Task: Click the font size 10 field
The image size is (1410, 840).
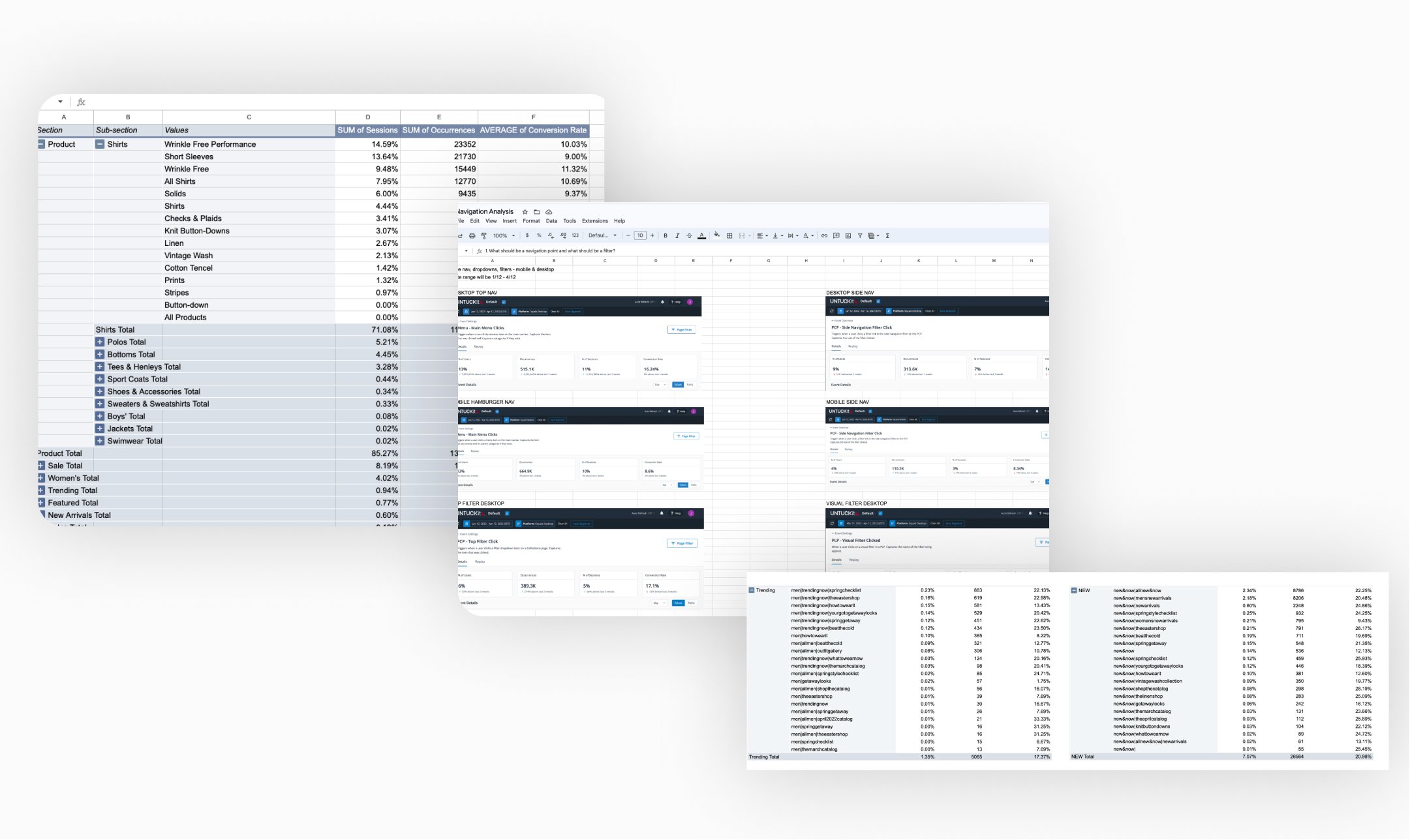Action: click(640, 236)
